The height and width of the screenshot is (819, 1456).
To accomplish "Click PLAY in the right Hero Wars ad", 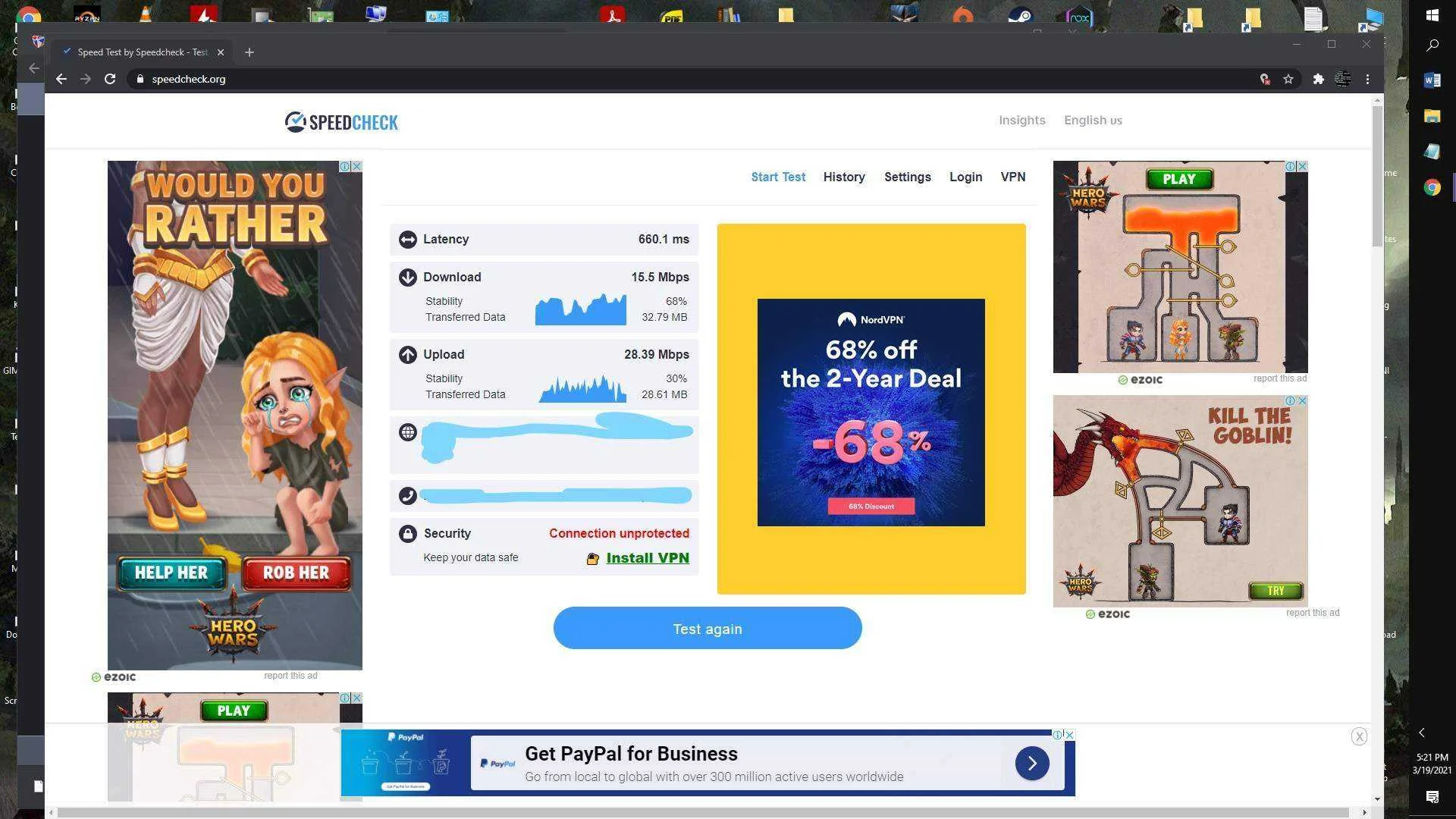I will click(x=1178, y=180).
